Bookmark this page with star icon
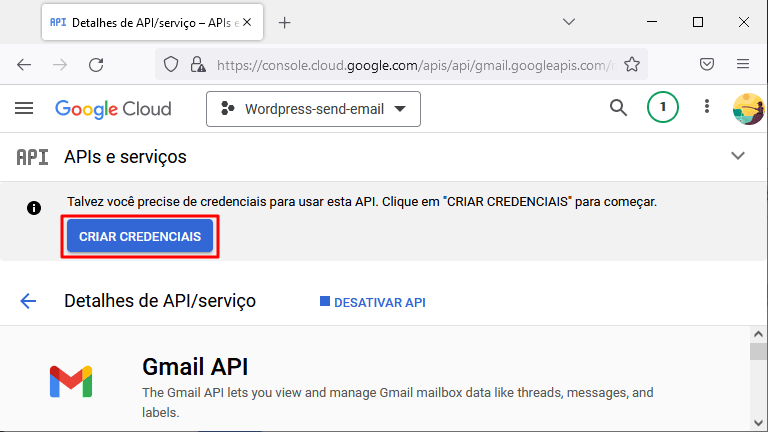 tap(632, 64)
